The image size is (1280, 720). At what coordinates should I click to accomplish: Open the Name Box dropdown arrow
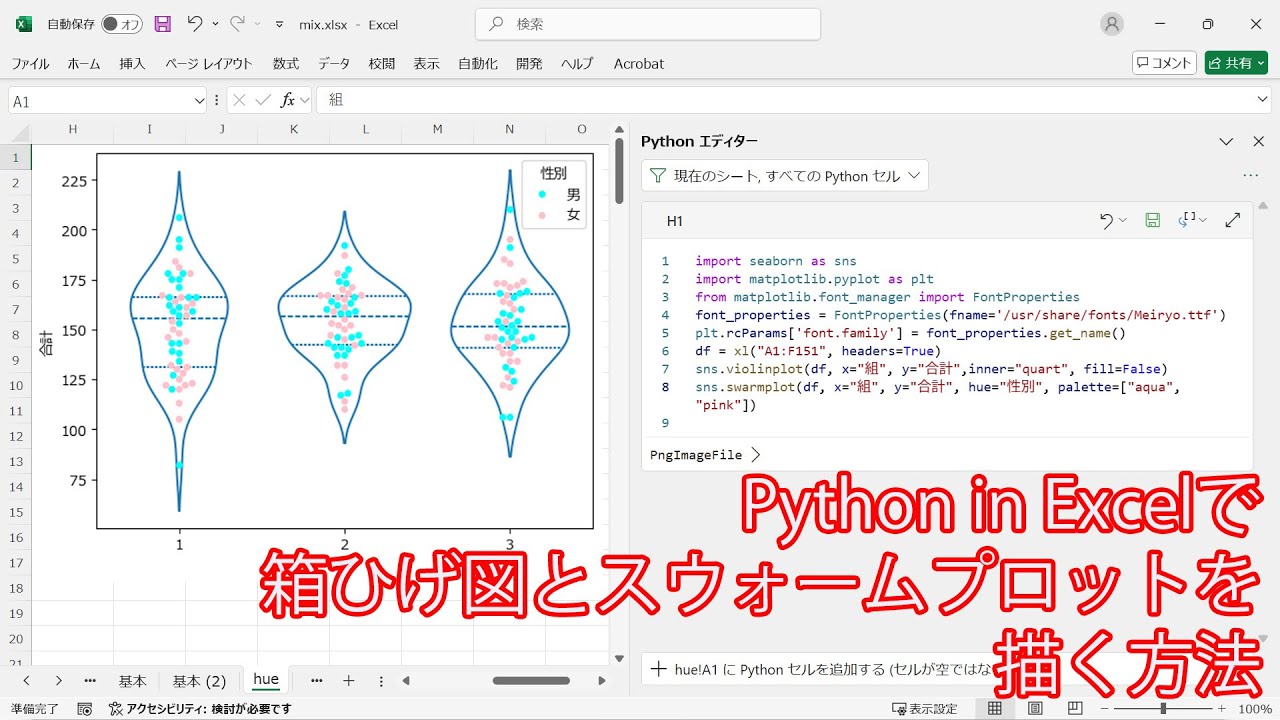(x=198, y=100)
